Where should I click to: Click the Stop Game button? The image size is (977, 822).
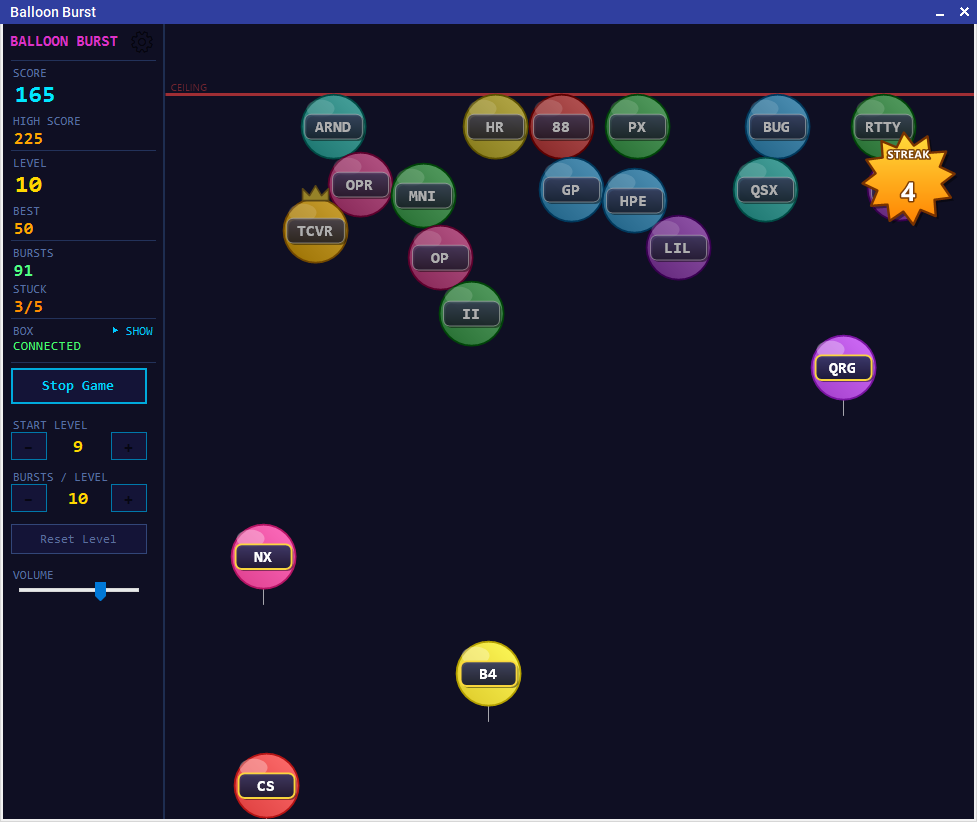point(79,386)
